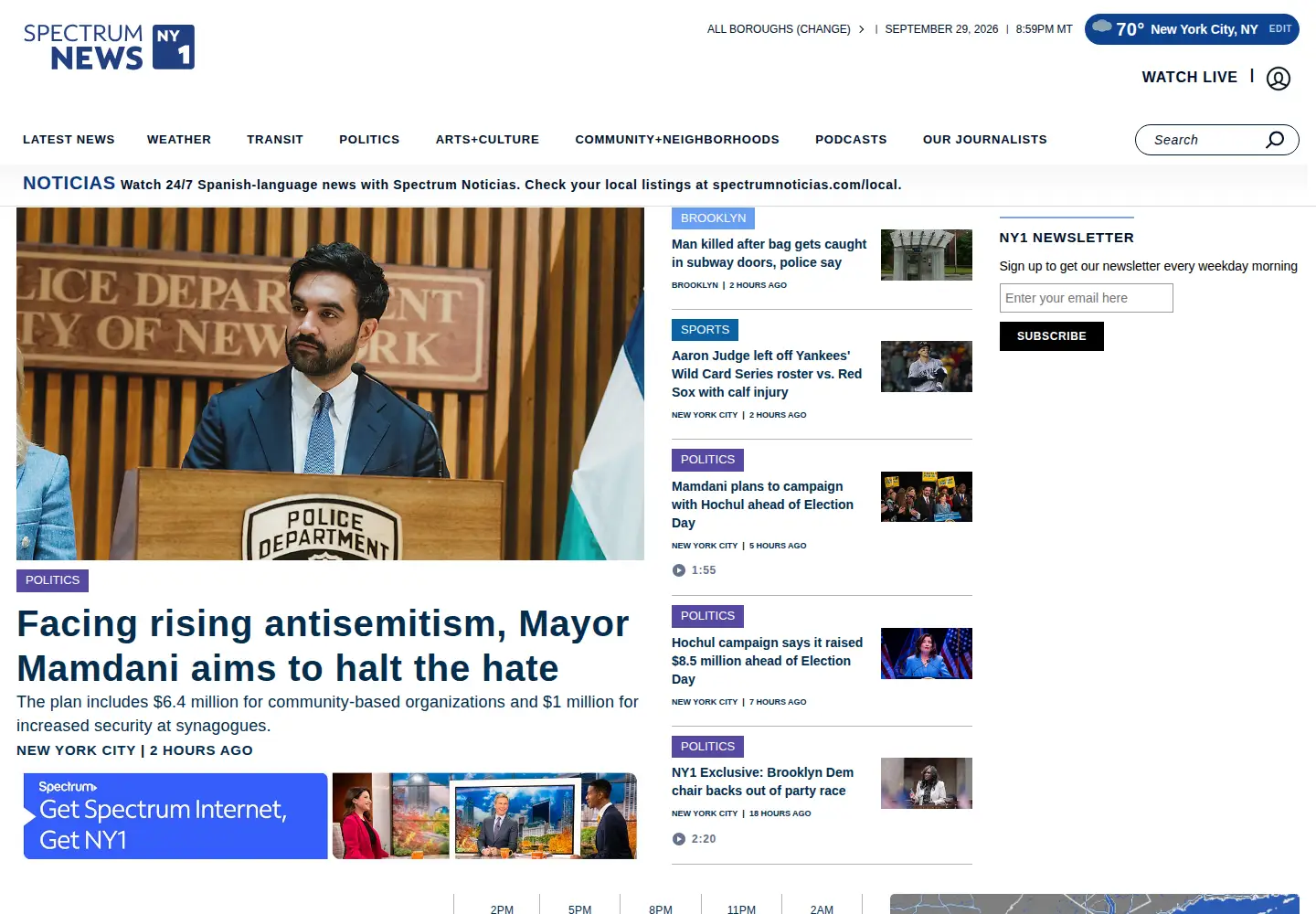The width and height of the screenshot is (1316, 914).
Task: Open the campaign rally thumbnail
Action: pos(927,497)
